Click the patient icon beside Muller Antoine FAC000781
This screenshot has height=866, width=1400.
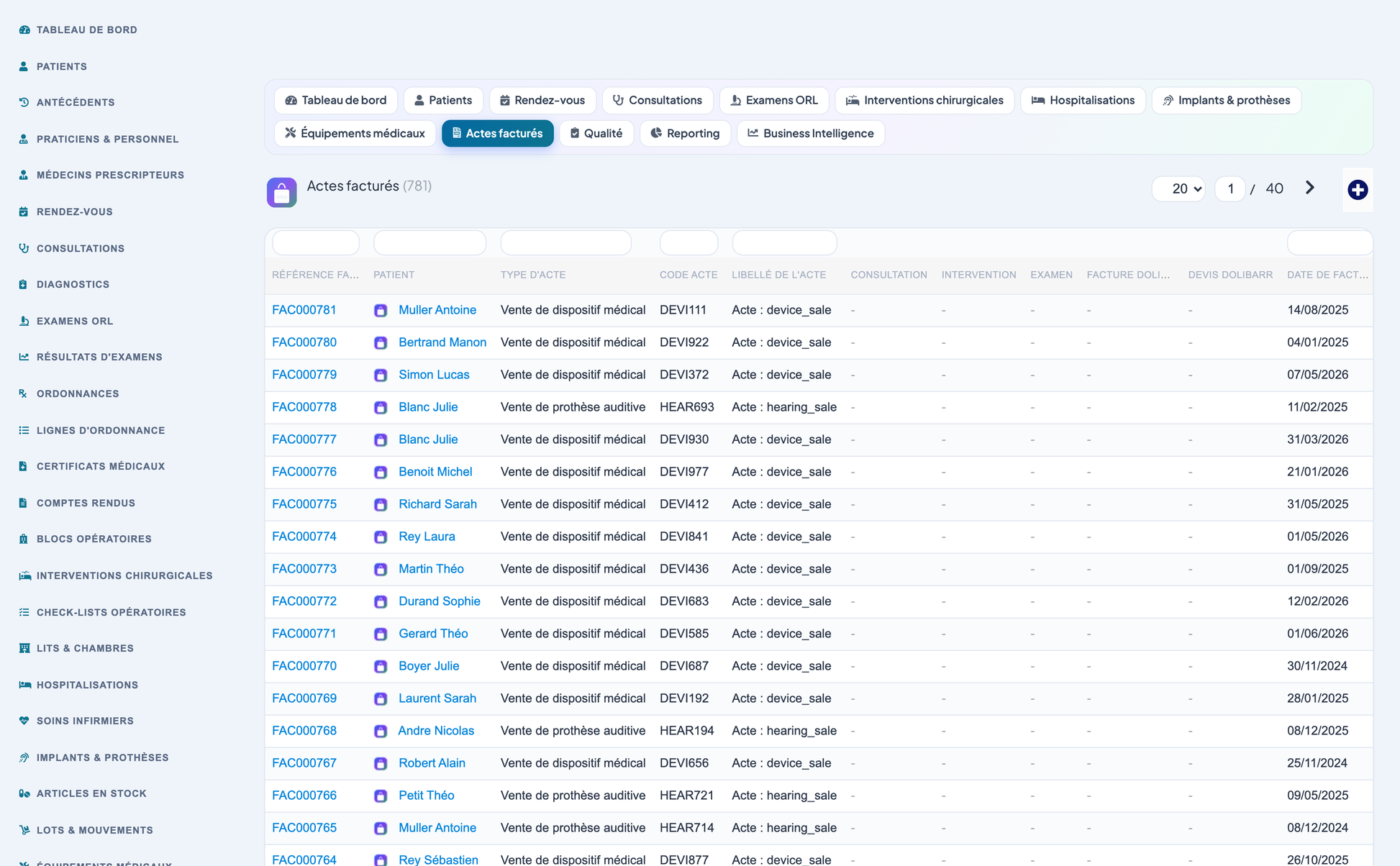tap(381, 311)
